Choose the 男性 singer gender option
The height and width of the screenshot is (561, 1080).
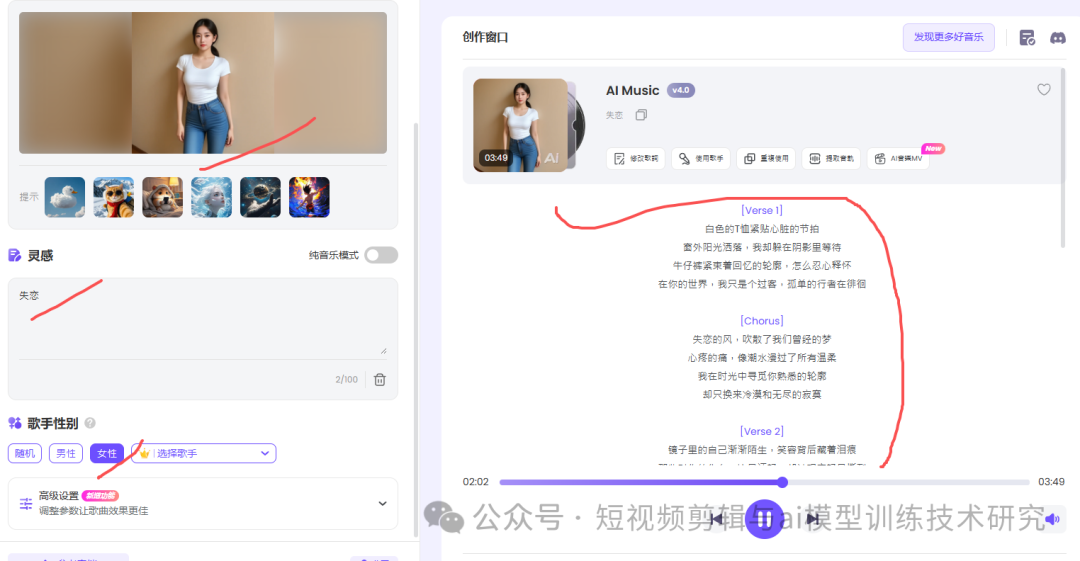66,453
